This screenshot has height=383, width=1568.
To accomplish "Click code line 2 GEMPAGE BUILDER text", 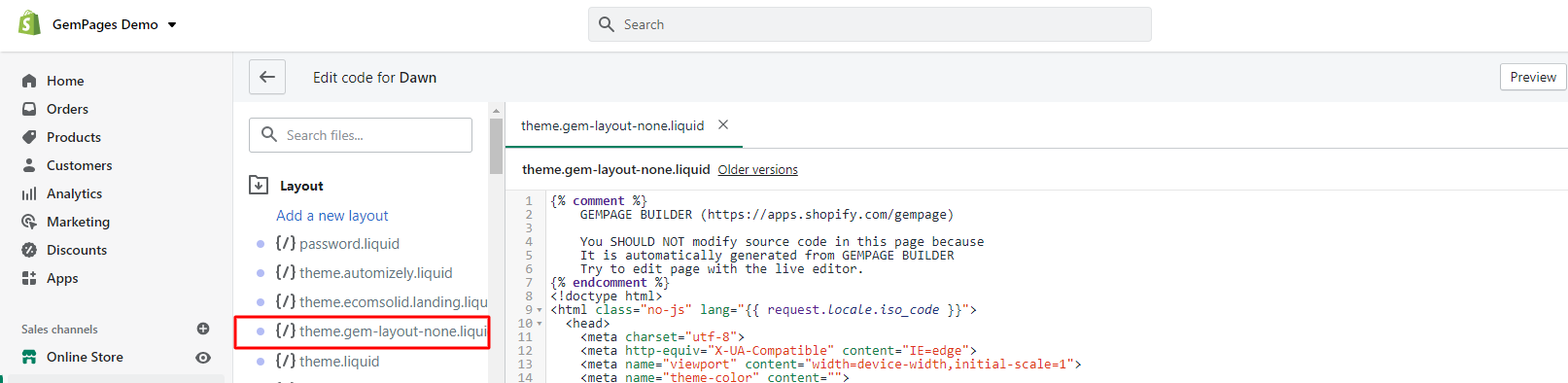I will pos(767,215).
